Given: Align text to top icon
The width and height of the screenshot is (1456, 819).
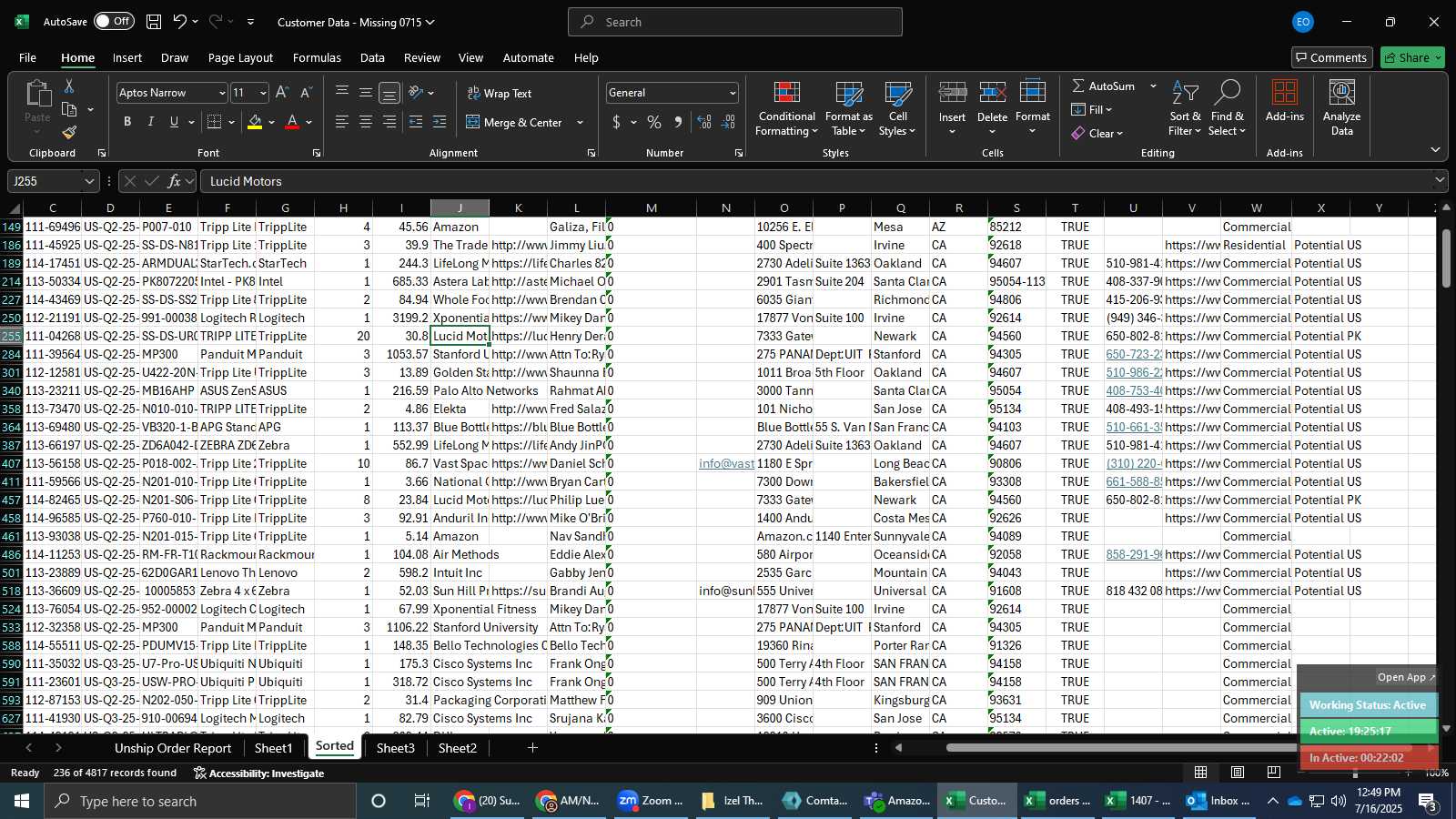Looking at the screenshot, I should tap(342, 92).
